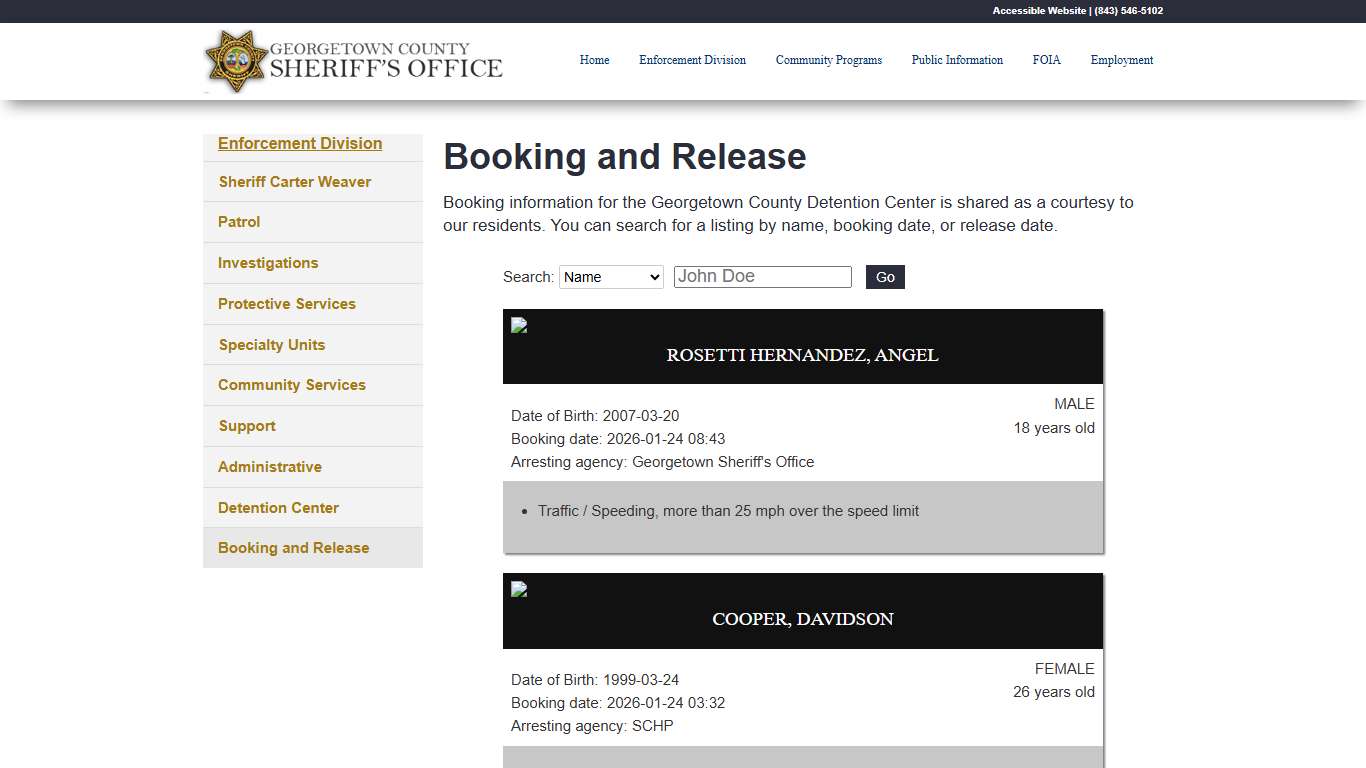Click the broken image icon on Cooper Davidson record
This screenshot has height=768, width=1366.
point(518,589)
